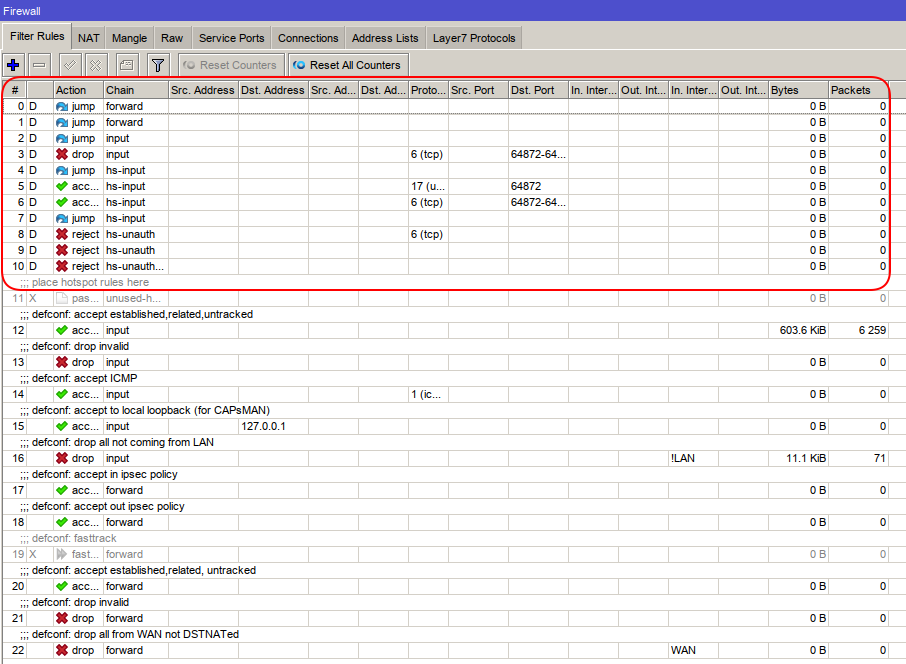Select the 6 259 packets value

tap(872, 331)
